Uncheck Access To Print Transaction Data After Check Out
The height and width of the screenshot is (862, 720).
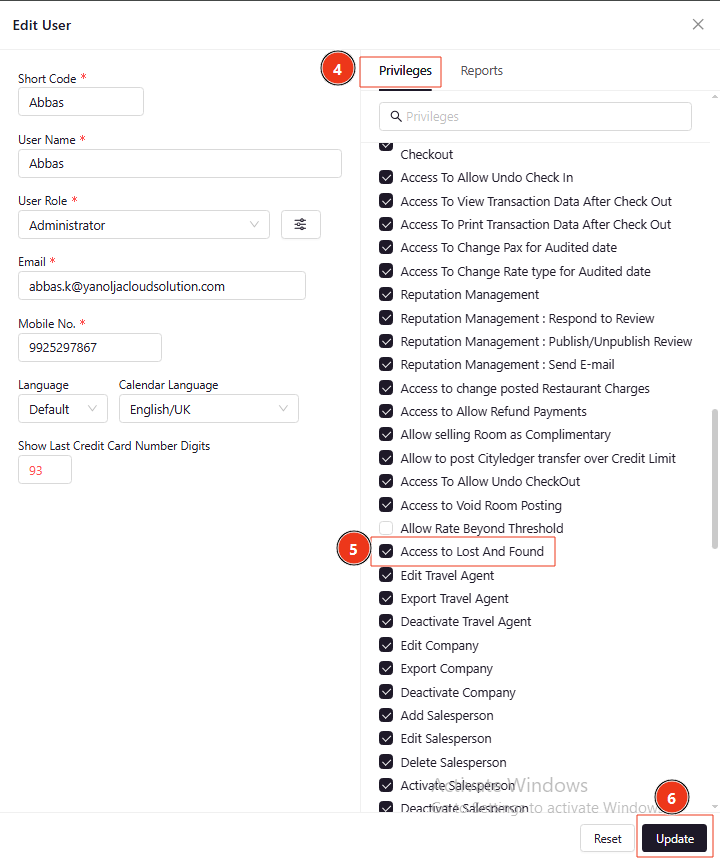coord(386,224)
